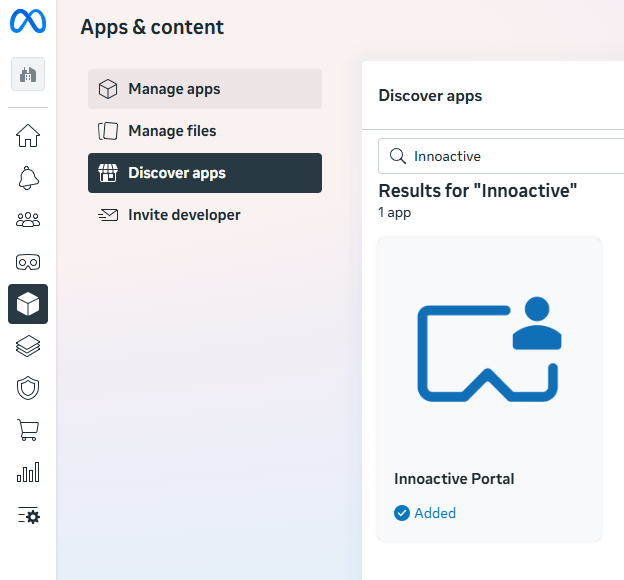This screenshot has width=624, height=580.
Task: Click the highlighted cube Apps icon
Action: tap(28, 304)
